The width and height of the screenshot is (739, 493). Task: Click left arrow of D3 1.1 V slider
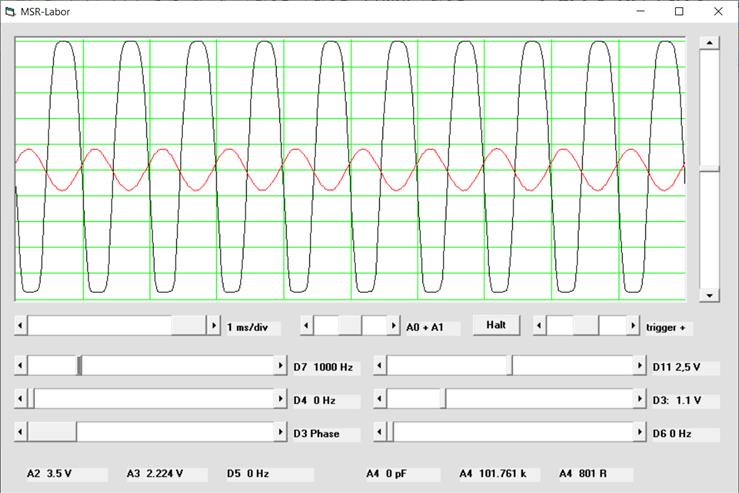click(x=380, y=399)
